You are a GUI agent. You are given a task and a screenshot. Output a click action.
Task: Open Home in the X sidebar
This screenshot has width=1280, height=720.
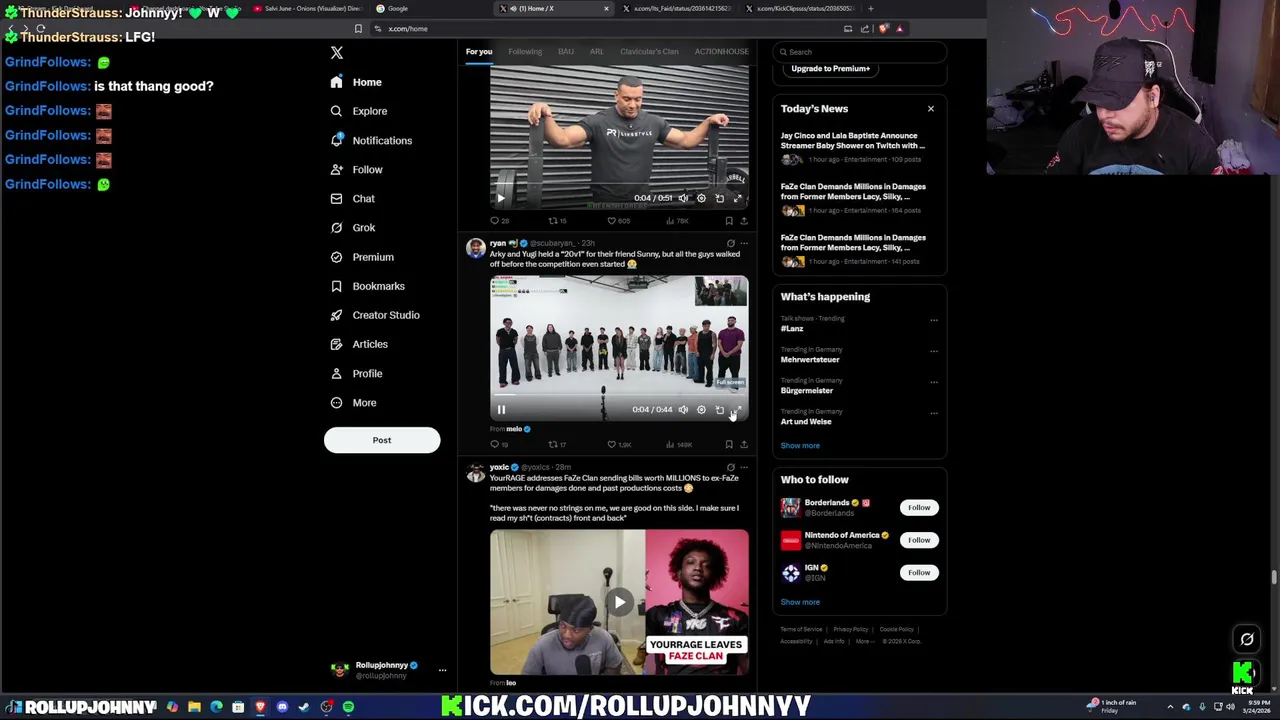pyautogui.click(x=356, y=82)
